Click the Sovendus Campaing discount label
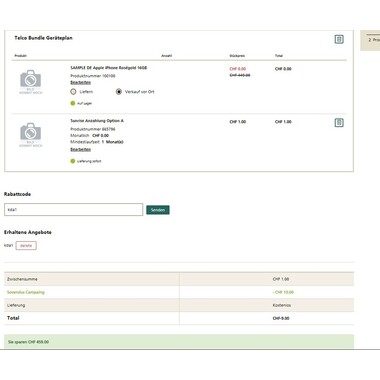 (26, 292)
